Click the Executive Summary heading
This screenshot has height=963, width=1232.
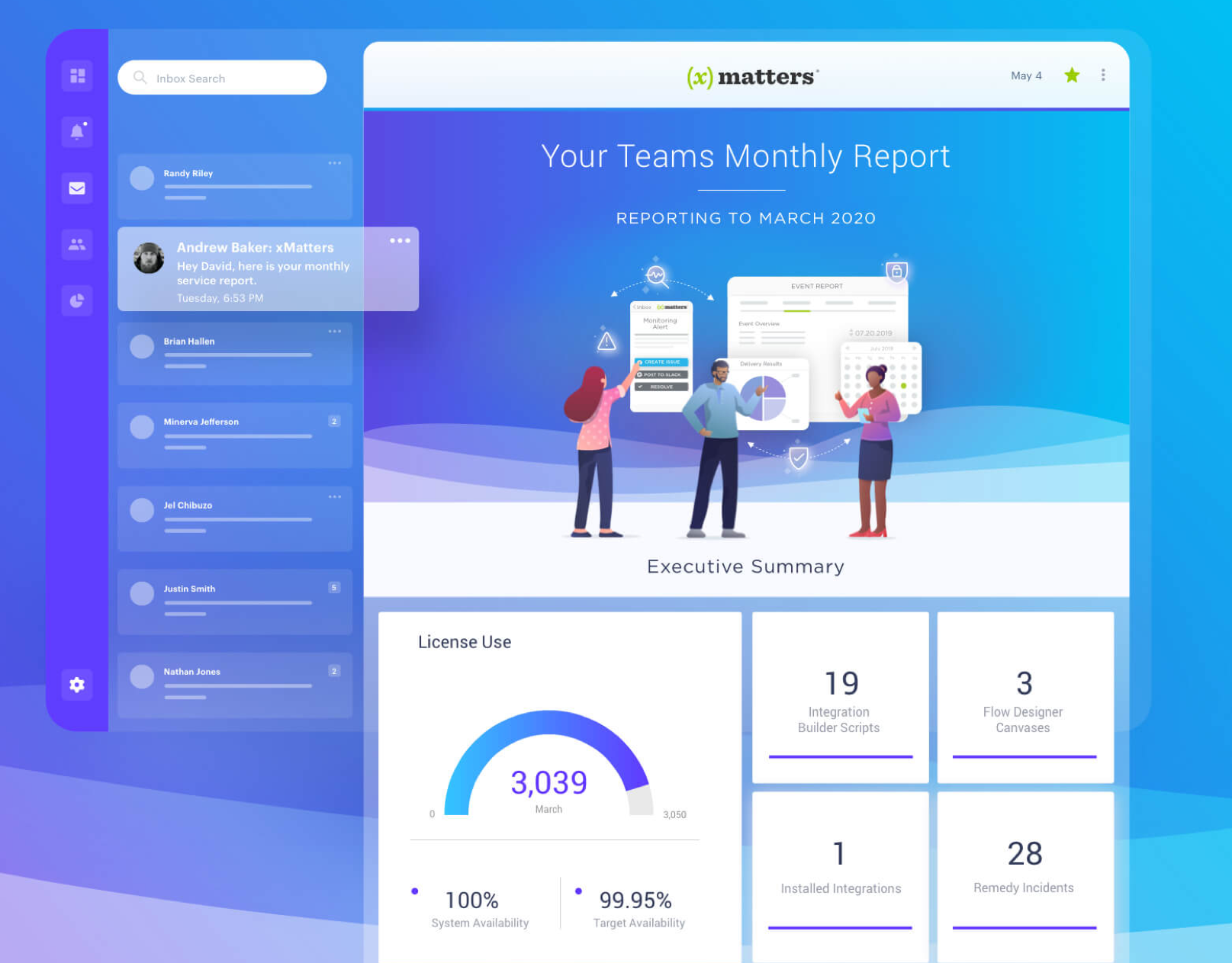(745, 567)
